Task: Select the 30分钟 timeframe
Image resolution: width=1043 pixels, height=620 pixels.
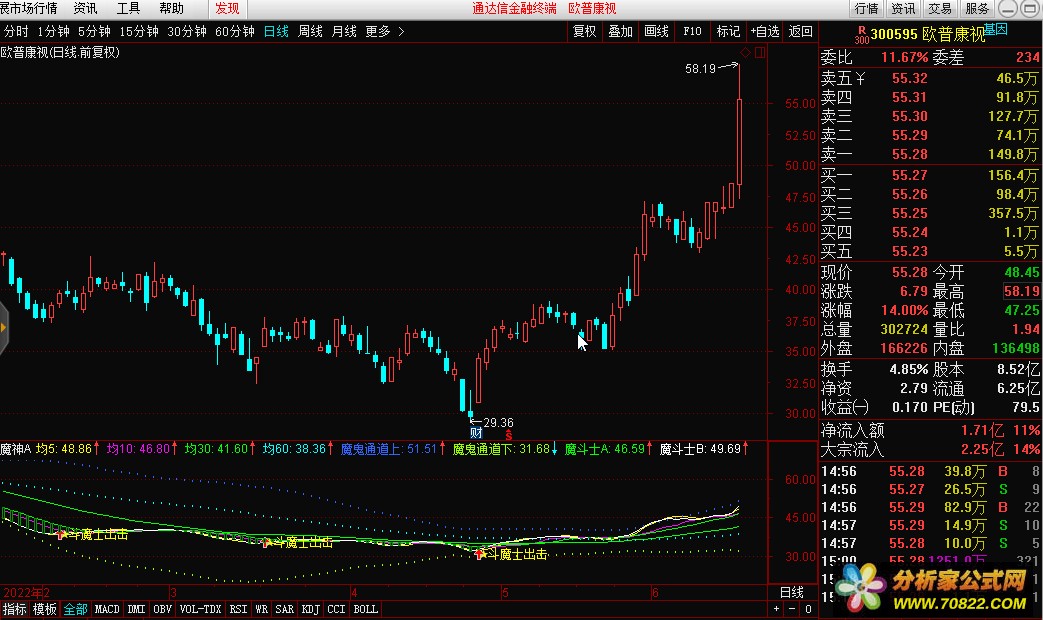Action: (186, 31)
